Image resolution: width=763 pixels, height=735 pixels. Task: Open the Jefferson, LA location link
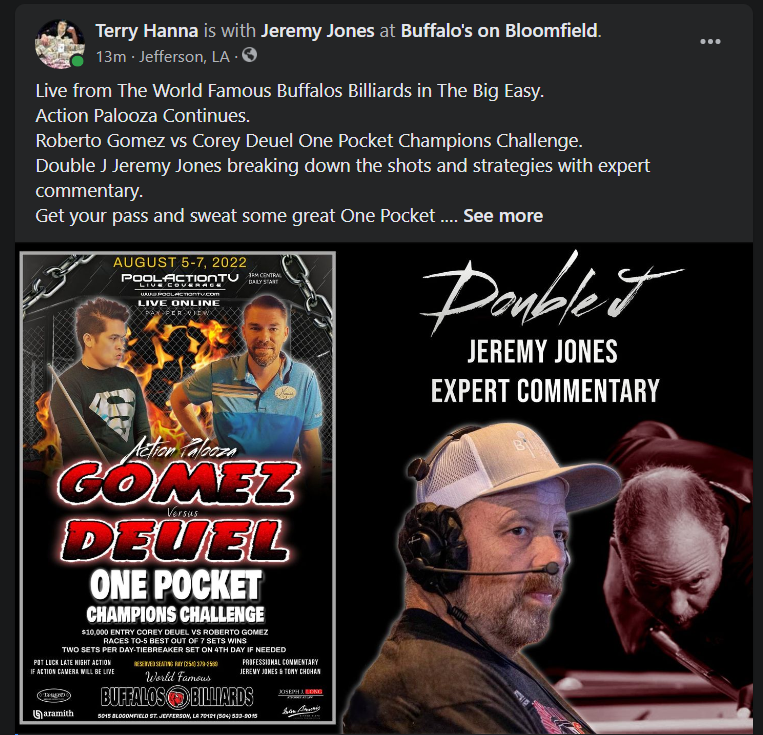[x=184, y=57]
